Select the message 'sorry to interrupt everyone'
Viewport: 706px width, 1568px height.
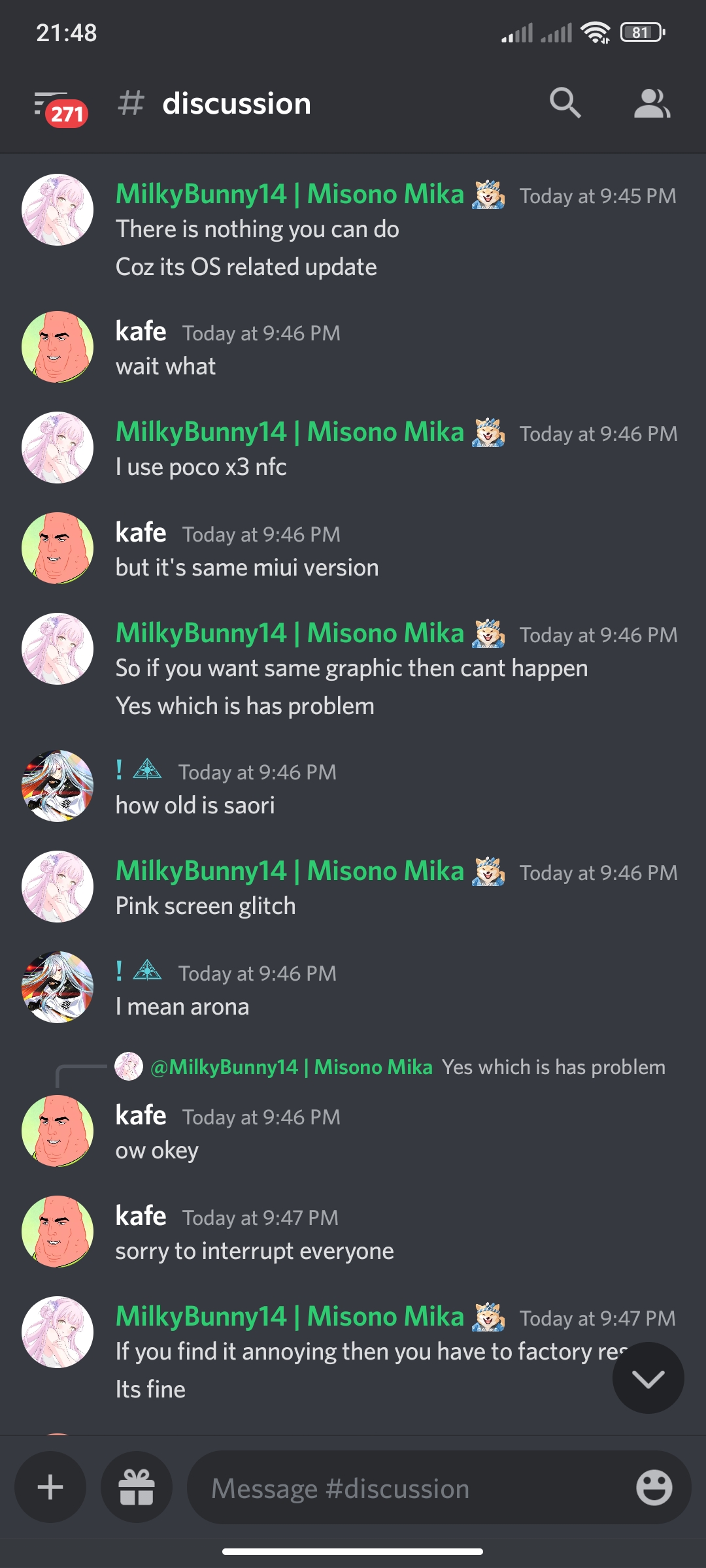click(255, 1251)
